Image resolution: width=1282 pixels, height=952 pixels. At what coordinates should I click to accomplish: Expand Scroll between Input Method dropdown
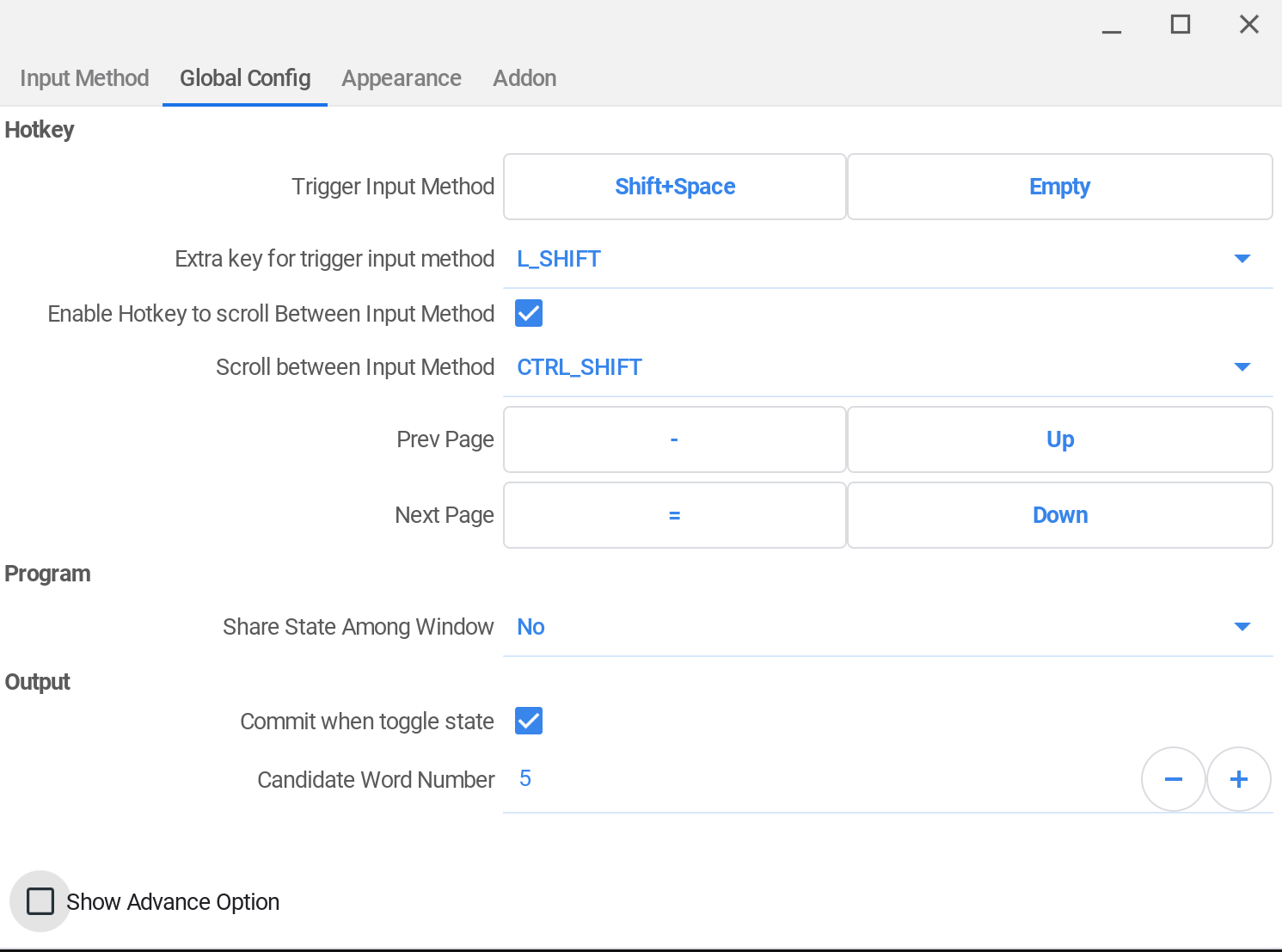[887, 367]
